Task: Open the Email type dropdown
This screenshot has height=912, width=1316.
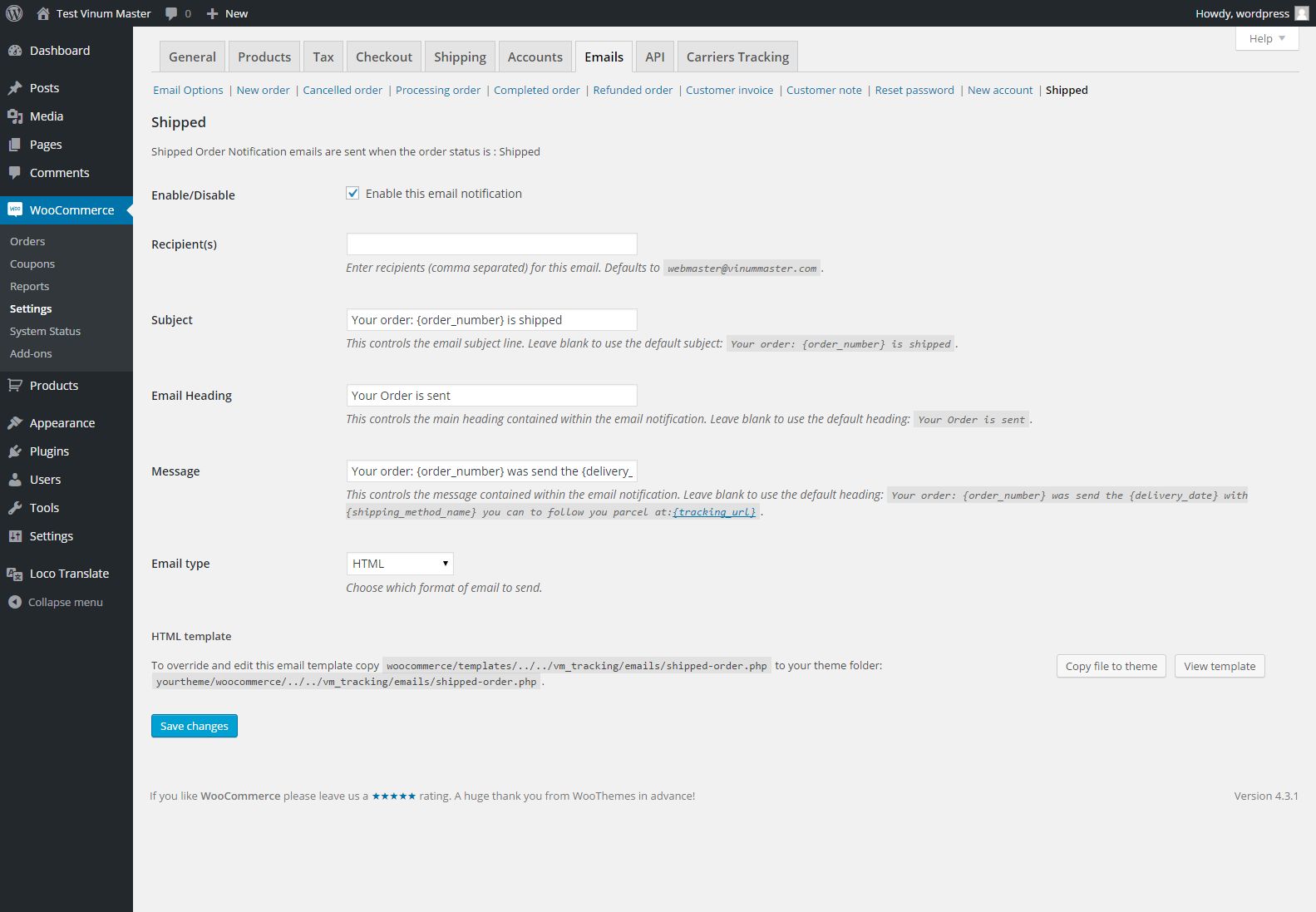Action: point(400,564)
